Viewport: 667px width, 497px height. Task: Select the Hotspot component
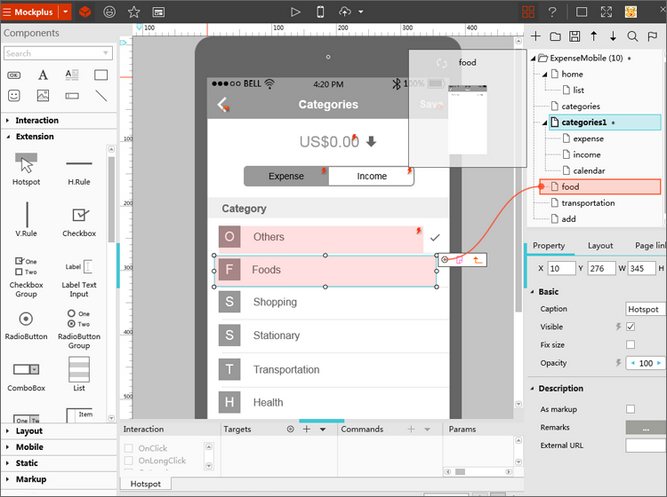[x=26, y=169]
